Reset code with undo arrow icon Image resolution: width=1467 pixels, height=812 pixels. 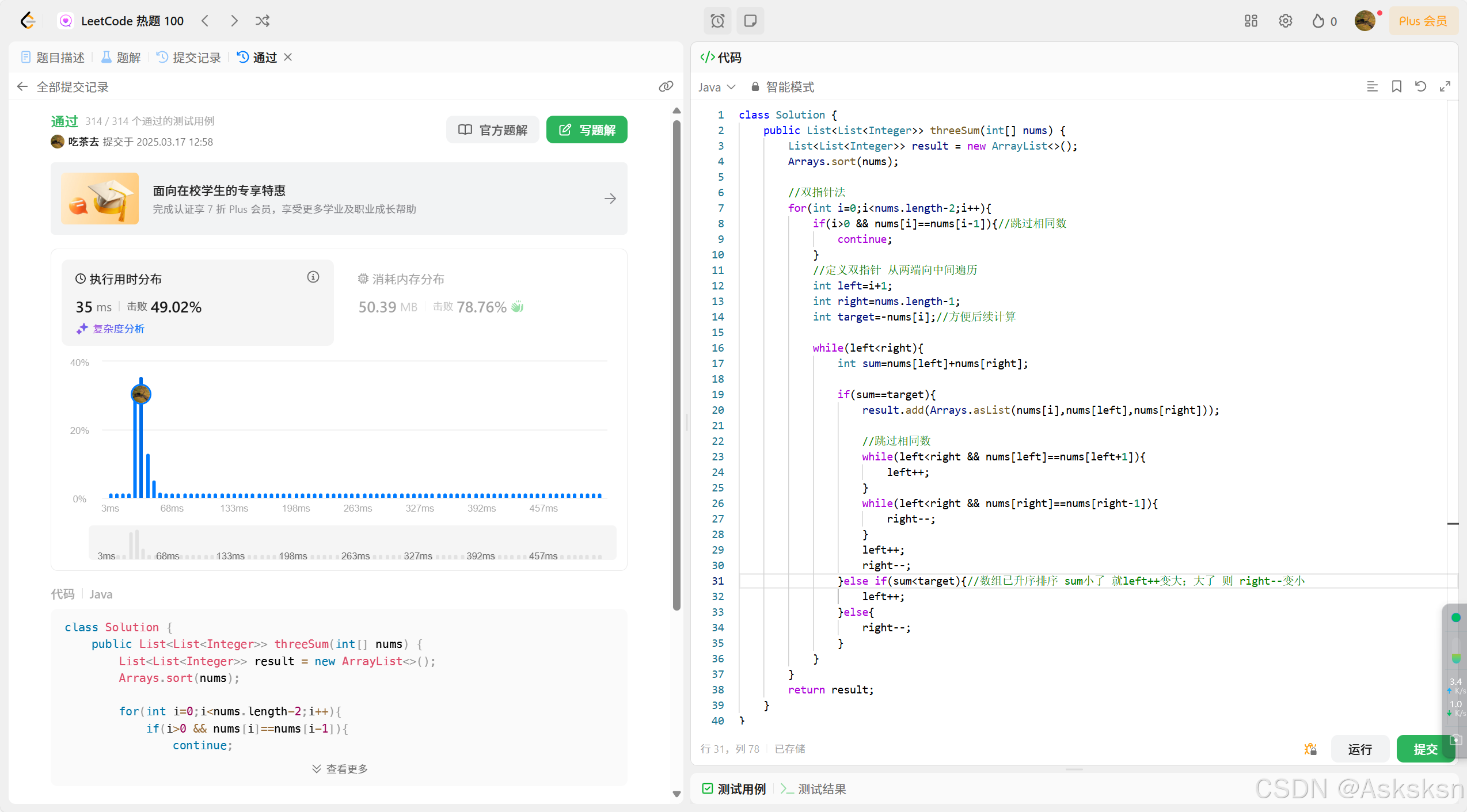click(1420, 87)
